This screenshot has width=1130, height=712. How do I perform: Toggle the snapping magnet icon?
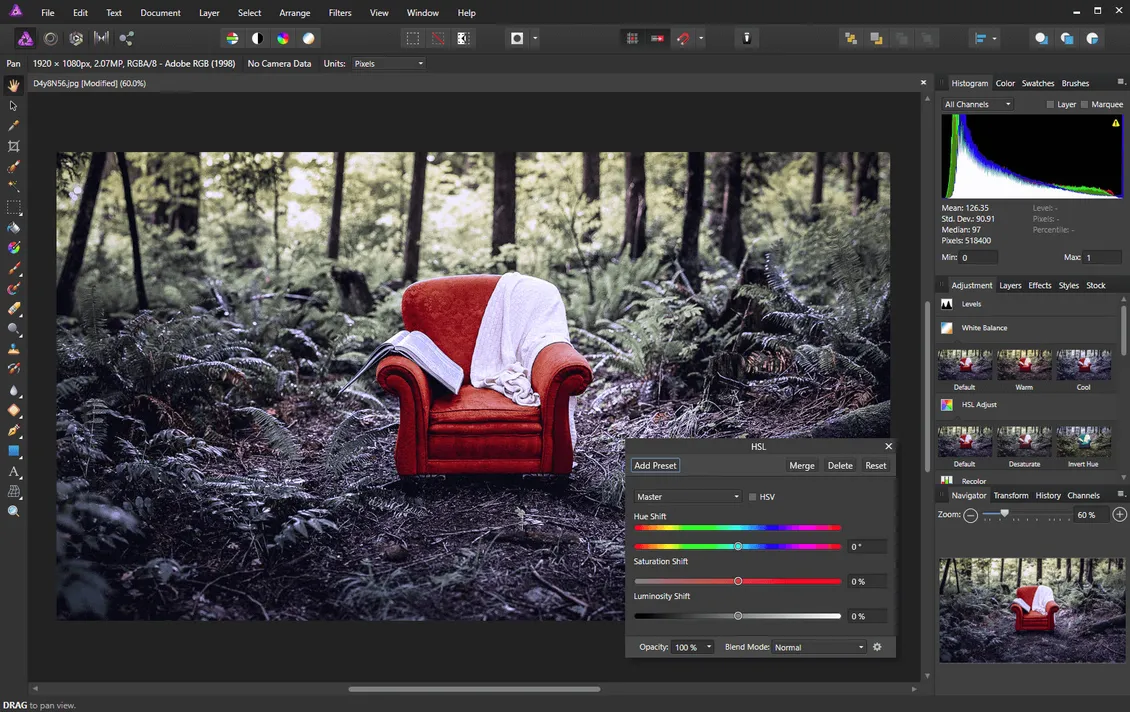pos(683,39)
